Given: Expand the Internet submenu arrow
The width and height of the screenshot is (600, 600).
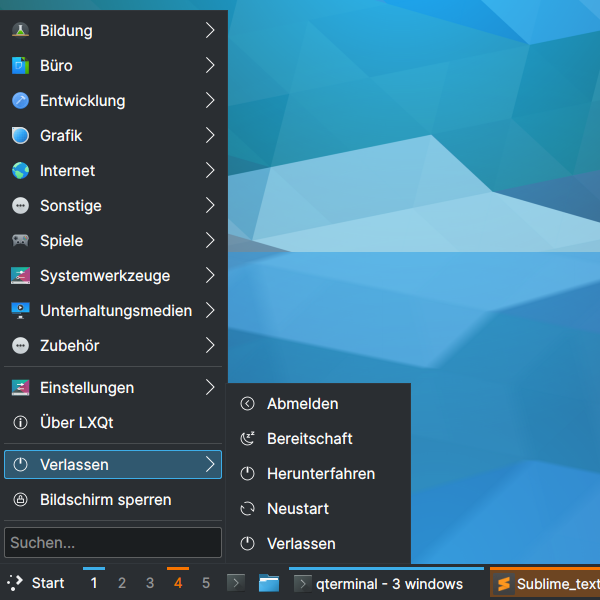Looking at the screenshot, I should click(210, 170).
